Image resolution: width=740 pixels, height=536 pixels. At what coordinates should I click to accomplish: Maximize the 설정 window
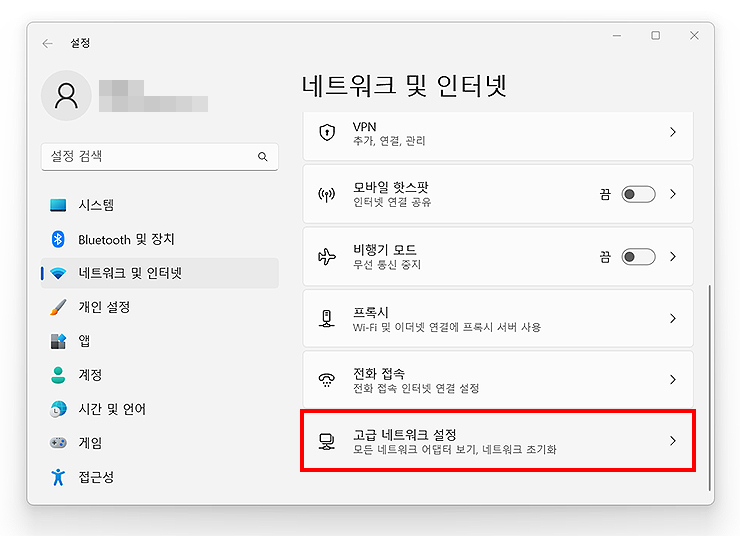coord(656,36)
